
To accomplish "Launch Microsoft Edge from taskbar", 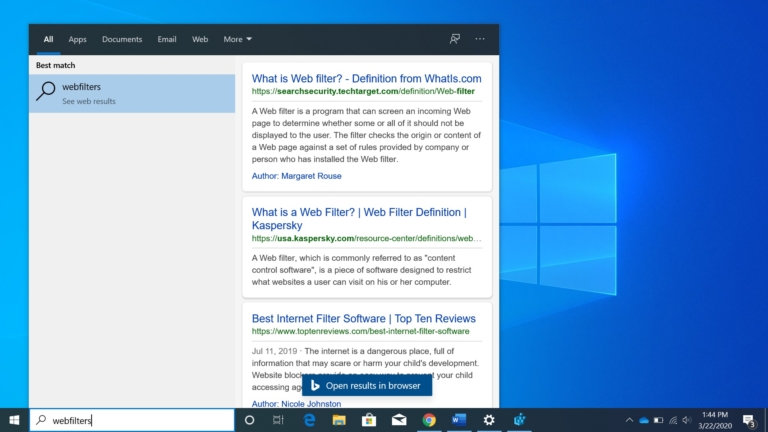I will [310, 420].
